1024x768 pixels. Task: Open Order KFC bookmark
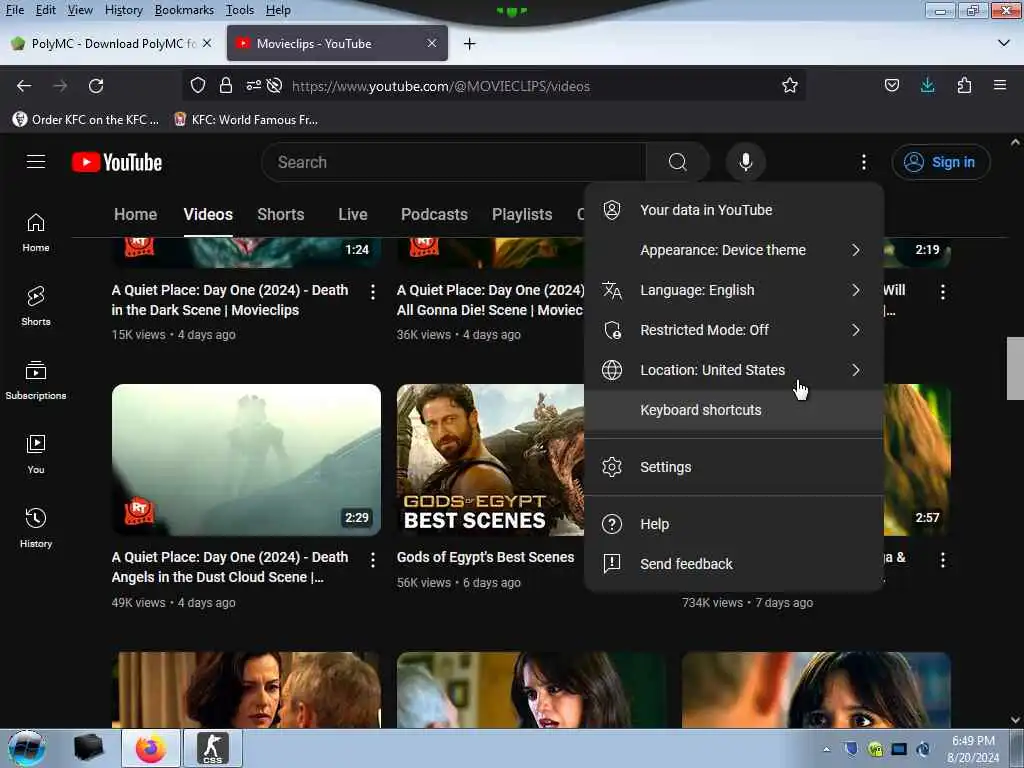point(86,120)
